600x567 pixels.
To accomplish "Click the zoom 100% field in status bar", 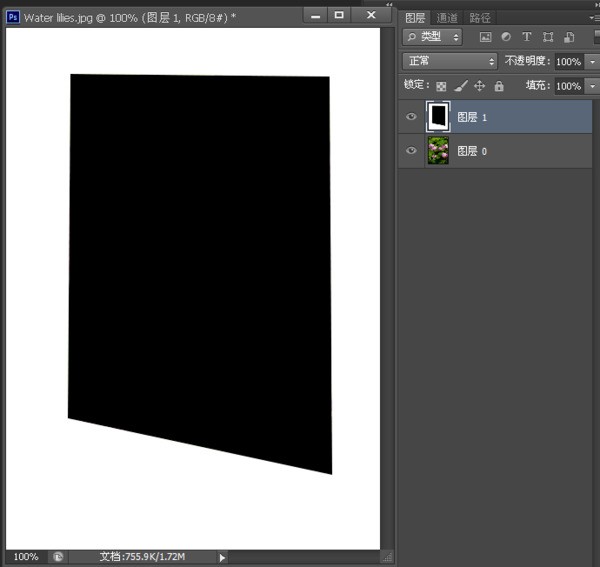I will 26,557.
